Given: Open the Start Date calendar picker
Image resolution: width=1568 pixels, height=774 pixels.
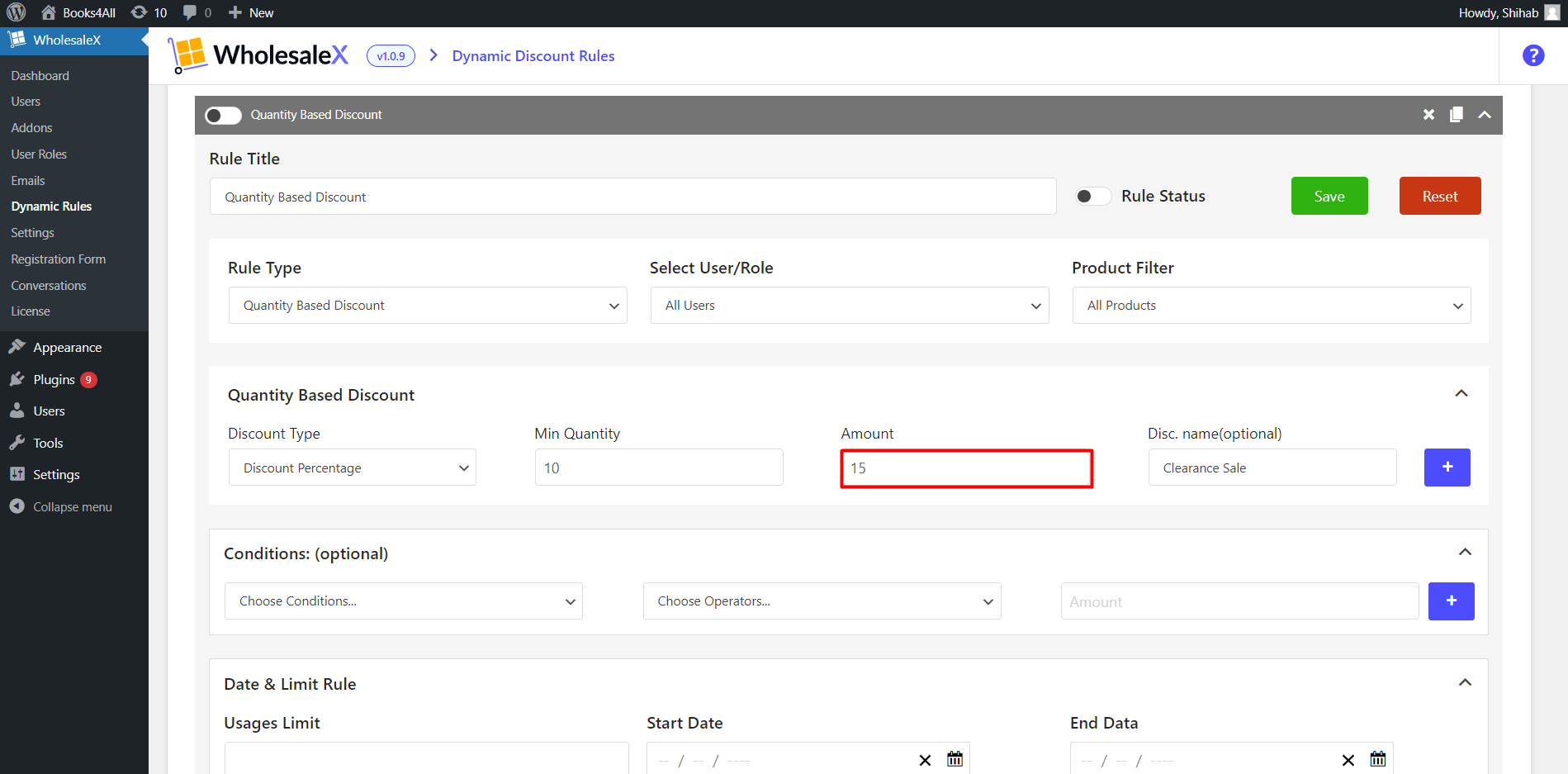Looking at the screenshot, I should (955, 759).
